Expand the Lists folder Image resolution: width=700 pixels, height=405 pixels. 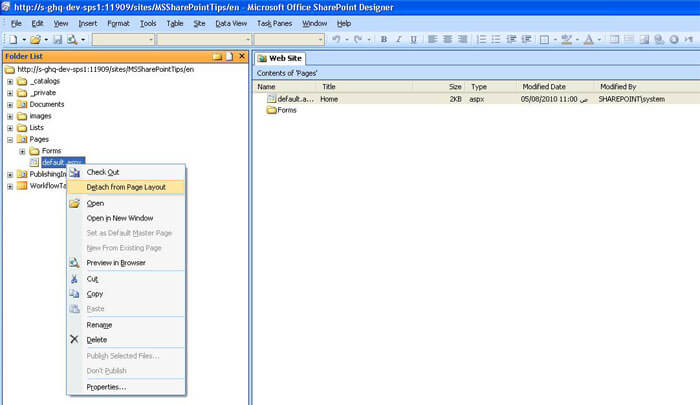(x=10, y=128)
